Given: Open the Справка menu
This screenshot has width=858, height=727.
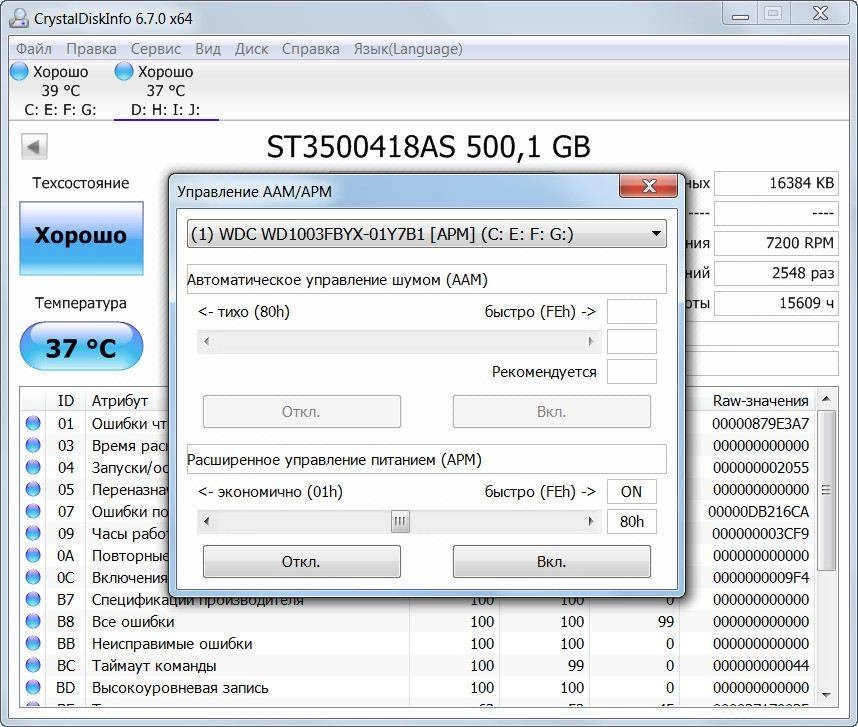Looking at the screenshot, I should (x=310, y=49).
